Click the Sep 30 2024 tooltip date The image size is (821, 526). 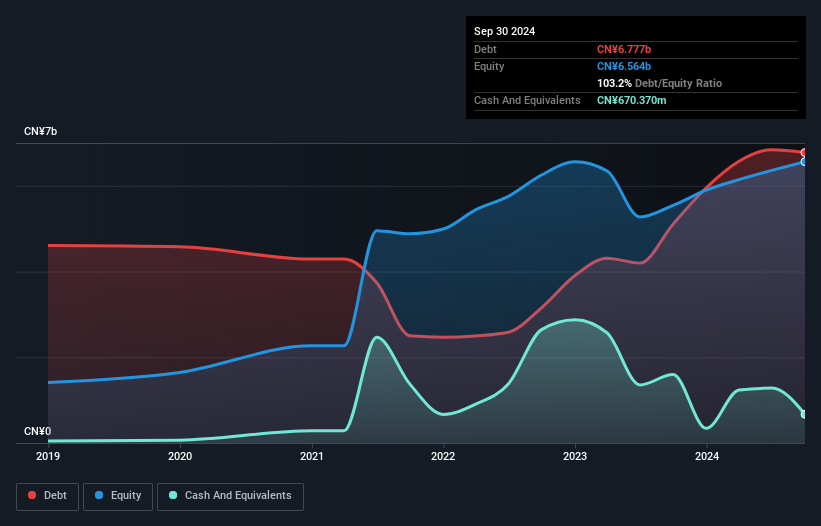504,31
